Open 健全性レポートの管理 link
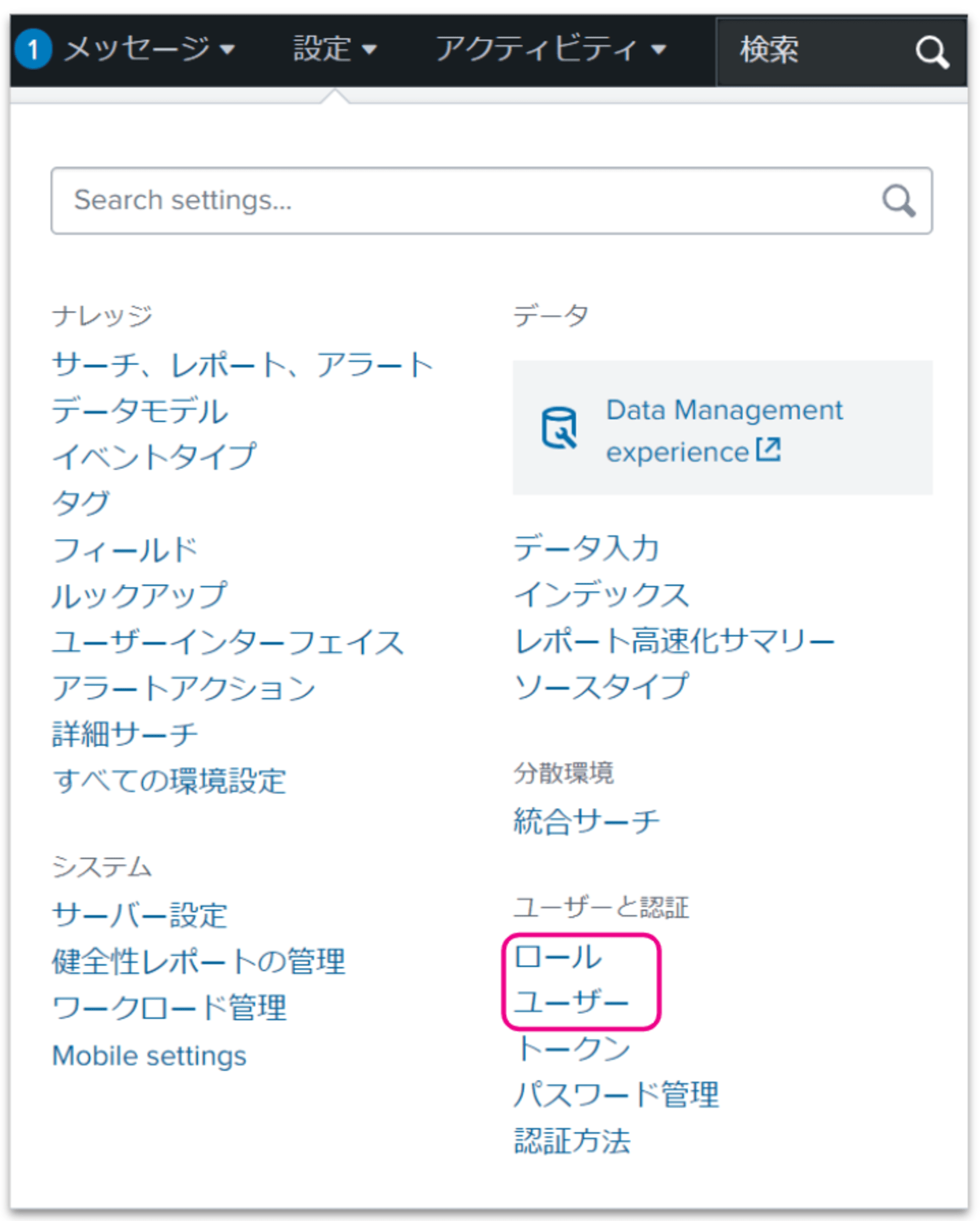Screen dimensions: 980x1221 198,962
